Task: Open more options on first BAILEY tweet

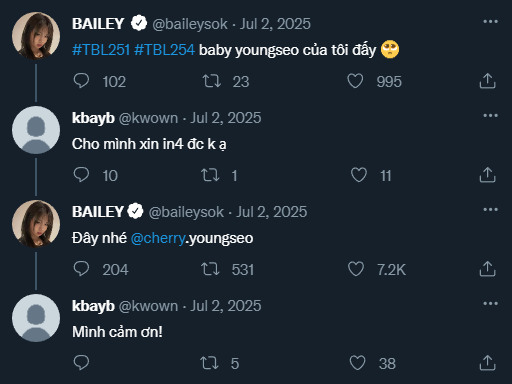Action: pyautogui.click(x=490, y=22)
